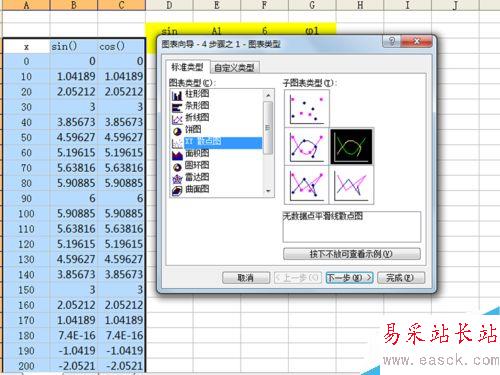Select column C header
The height and width of the screenshot is (375, 500).
[x=121, y=5]
